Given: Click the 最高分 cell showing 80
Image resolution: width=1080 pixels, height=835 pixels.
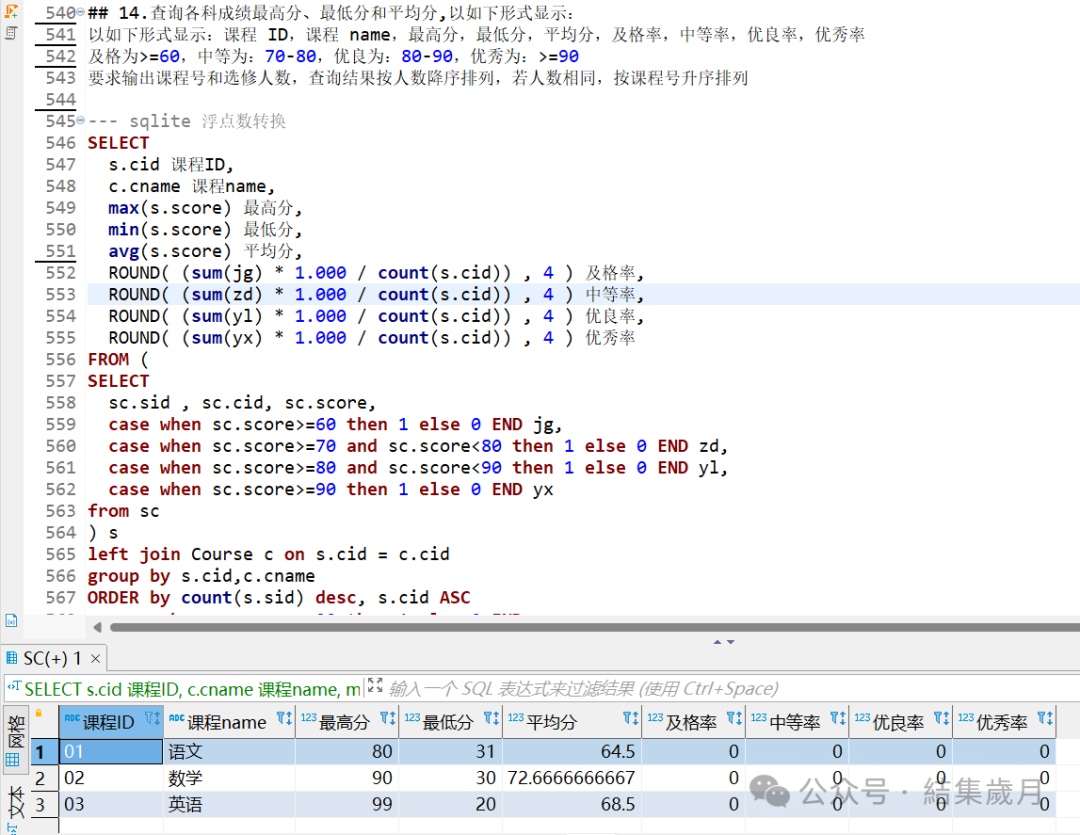Looking at the screenshot, I should [346, 752].
